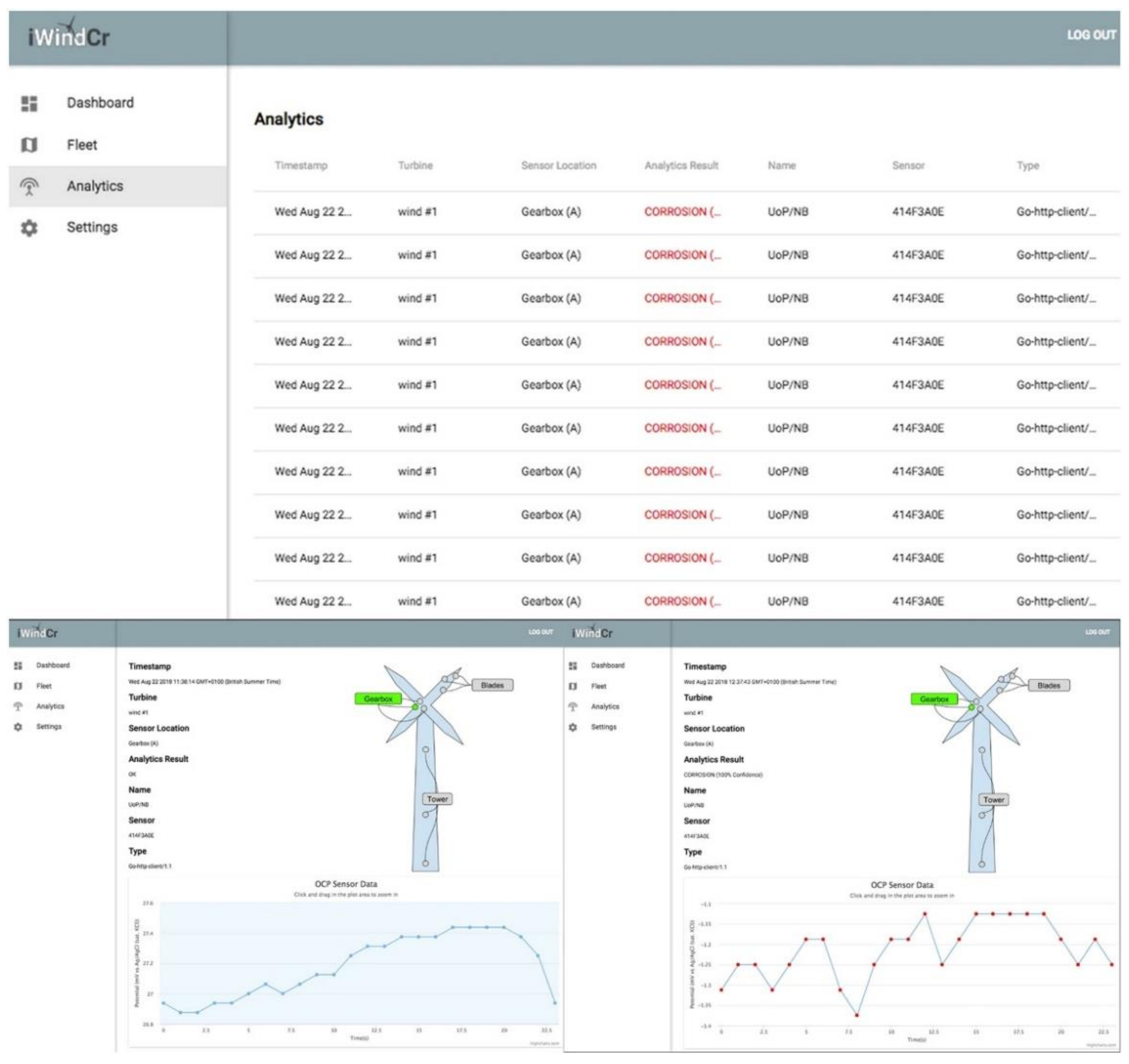This screenshot has height=1064, width=1129.
Task: Click Blades label in right turbine diagram
Action: click(1049, 686)
